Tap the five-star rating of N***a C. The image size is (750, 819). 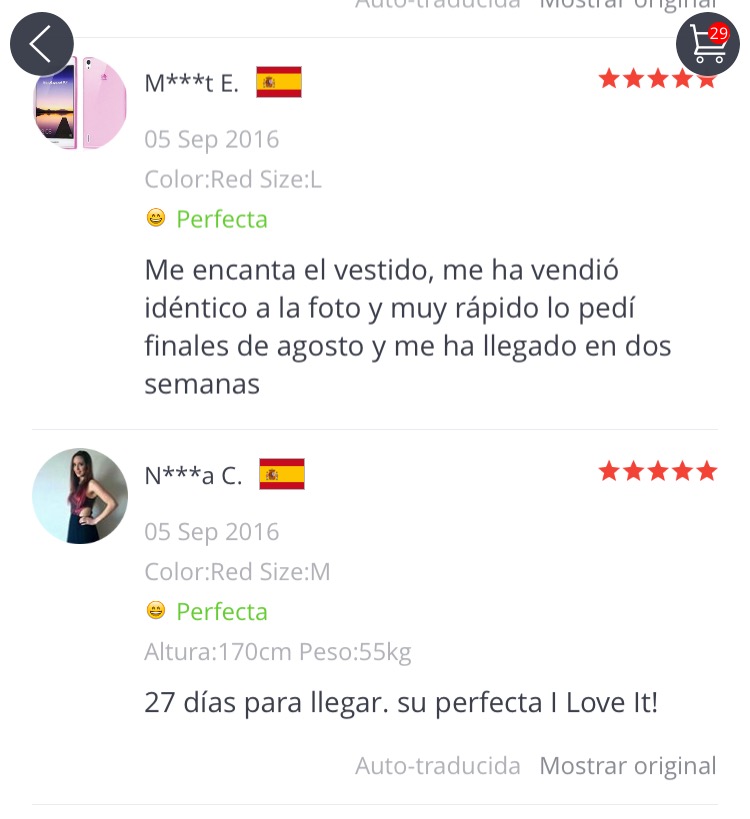click(658, 471)
